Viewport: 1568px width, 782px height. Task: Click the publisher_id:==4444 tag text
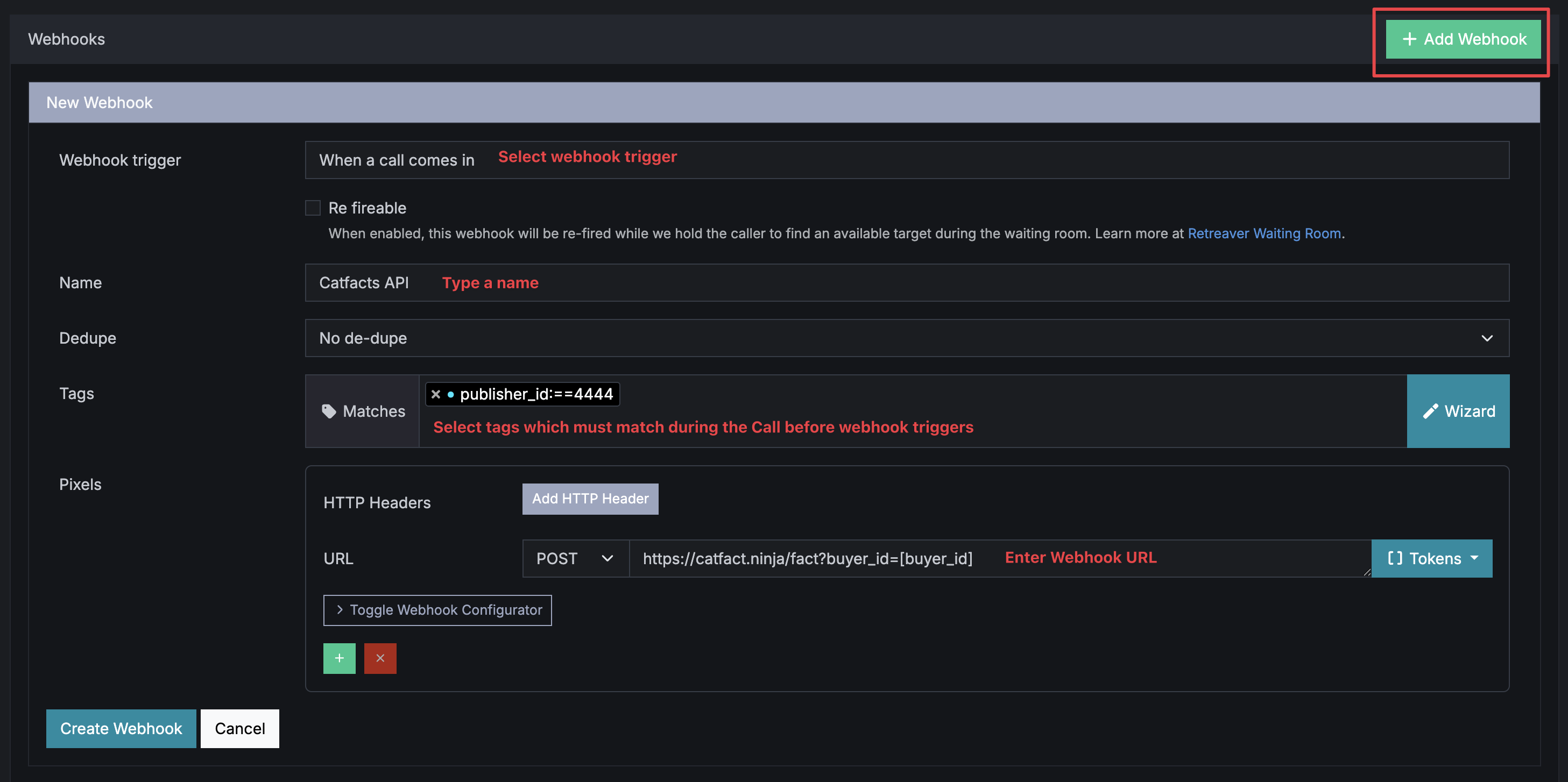pos(536,394)
